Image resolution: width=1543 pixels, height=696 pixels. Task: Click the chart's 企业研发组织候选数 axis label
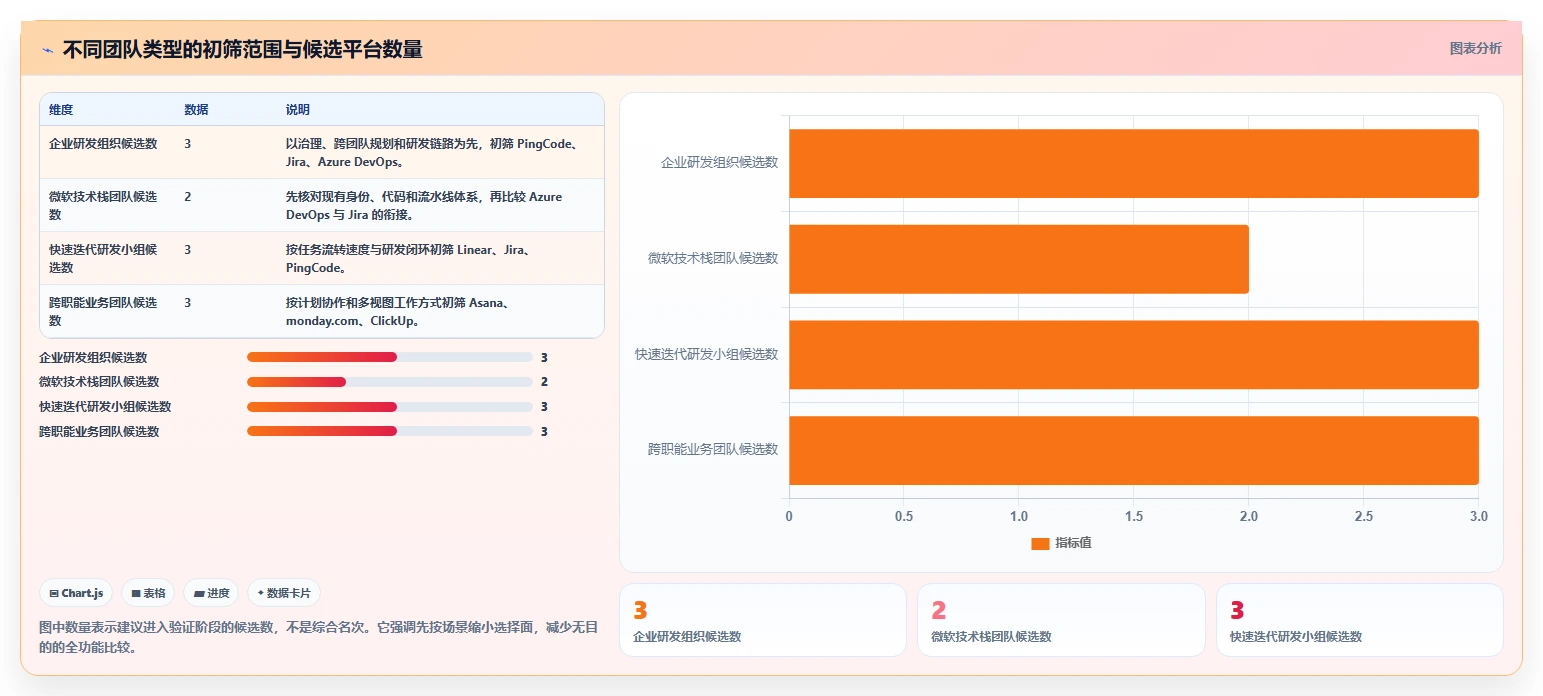pos(719,162)
